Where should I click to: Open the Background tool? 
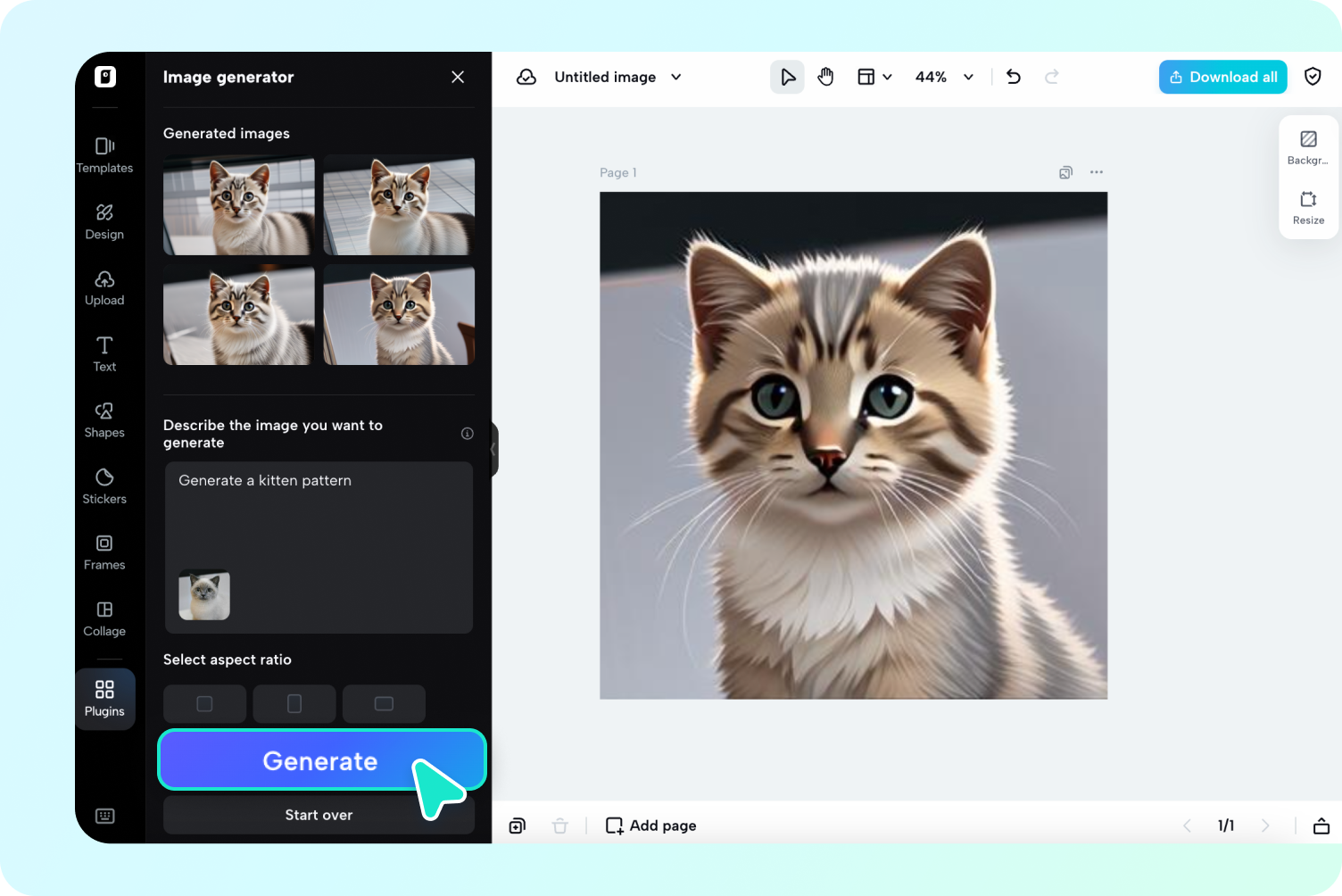tap(1308, 147)
